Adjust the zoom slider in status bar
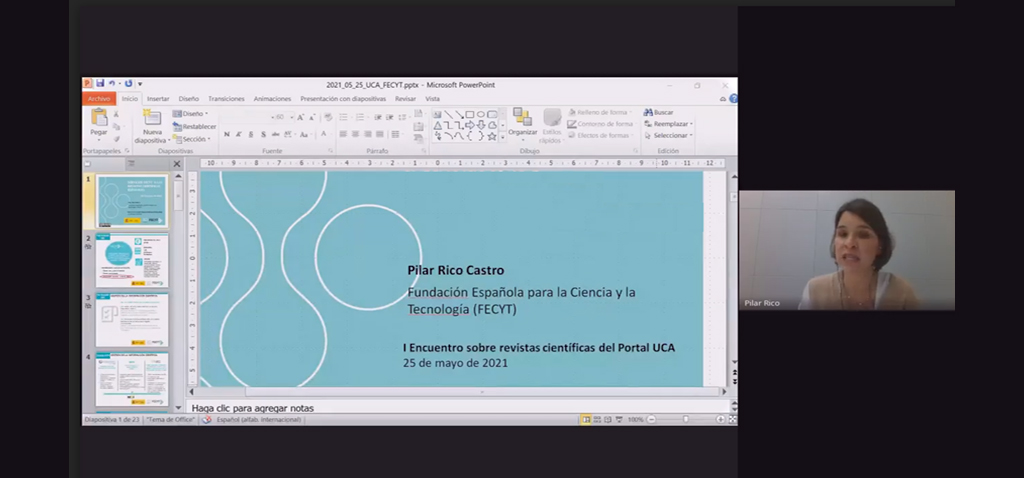 pos(685,419)
